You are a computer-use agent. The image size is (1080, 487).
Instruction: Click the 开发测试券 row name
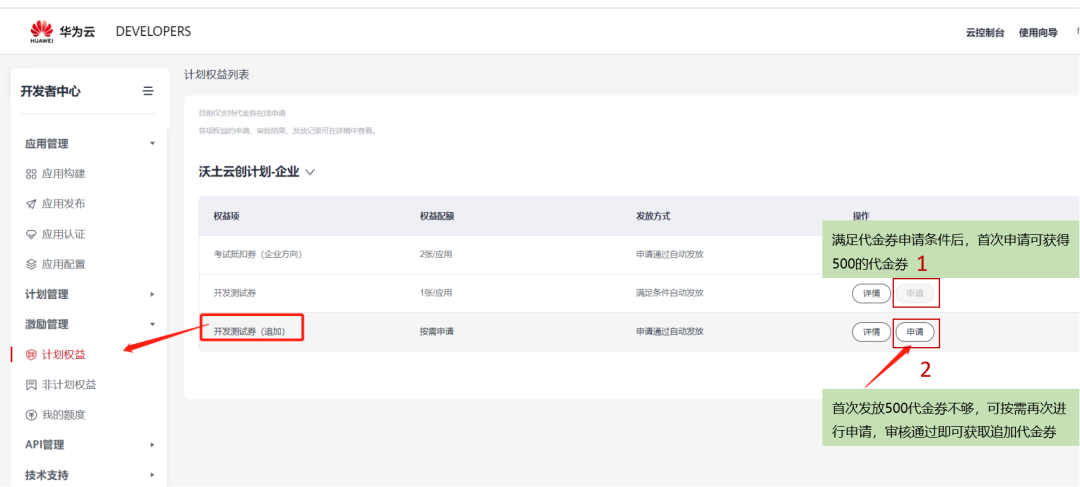coord(235,293)
